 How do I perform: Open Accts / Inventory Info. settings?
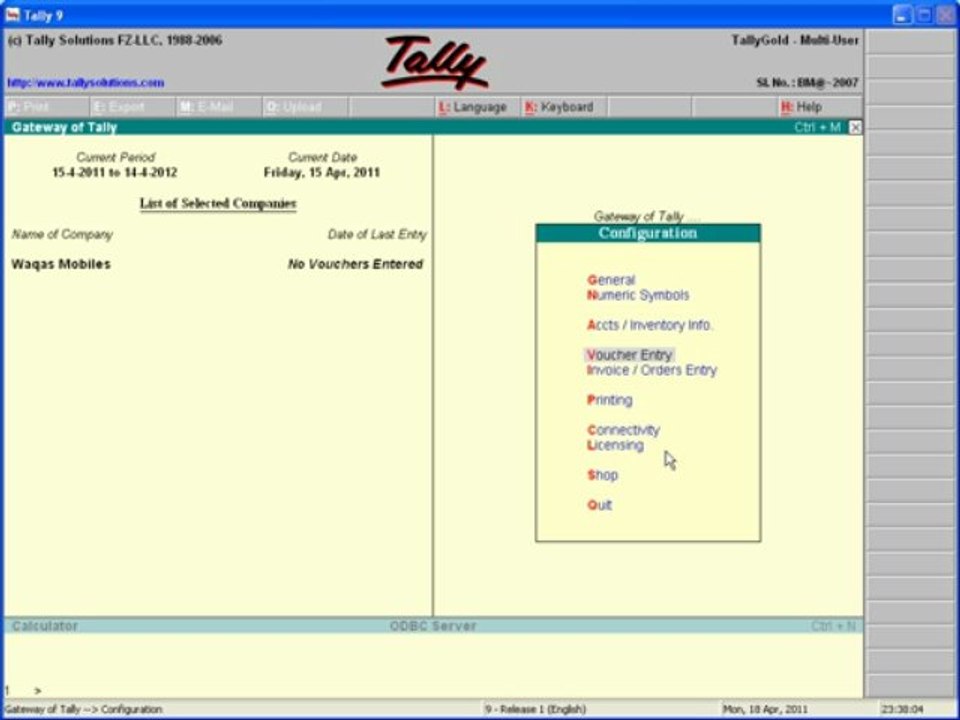[x=649, y=325]
